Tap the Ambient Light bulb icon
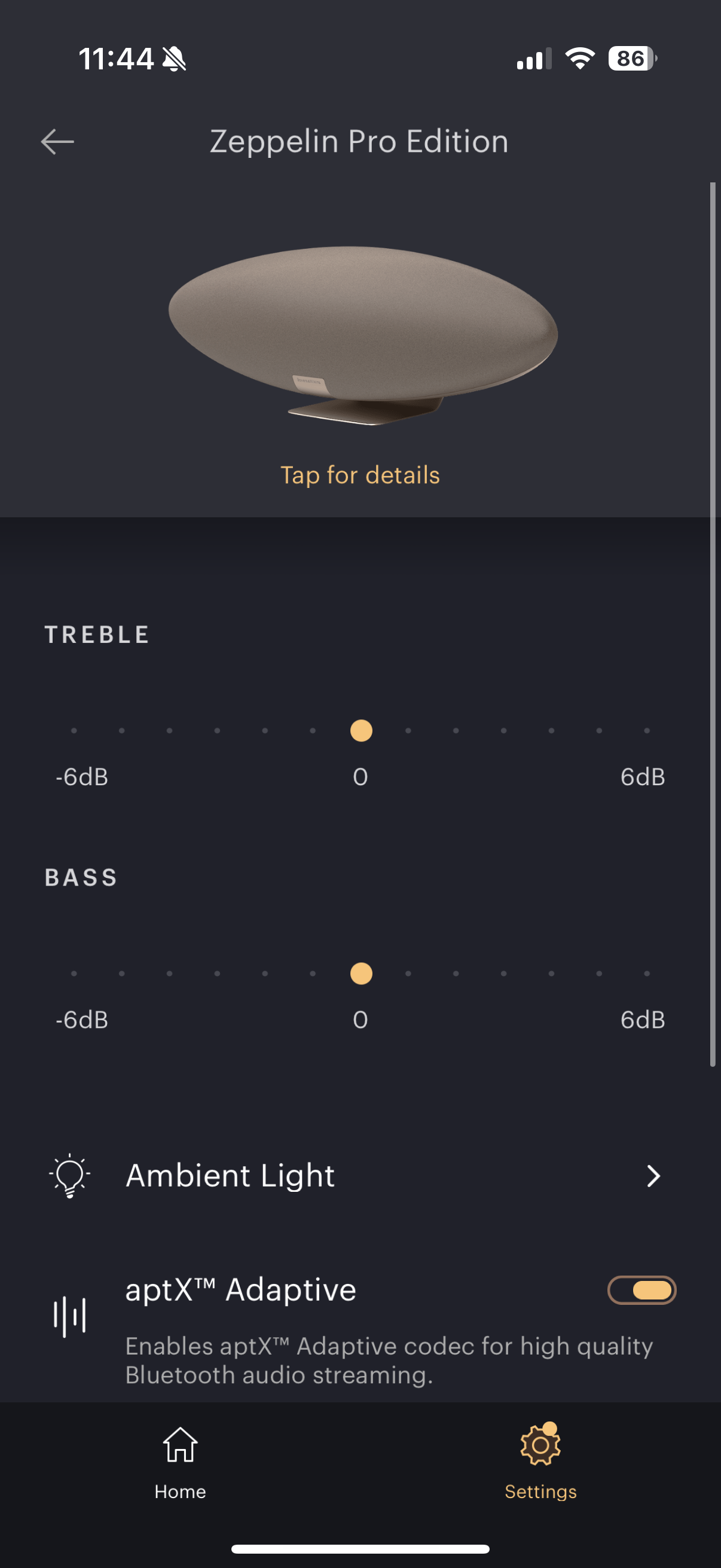The height and width of the screenshot is (1568, 721). click(70, 1175)
